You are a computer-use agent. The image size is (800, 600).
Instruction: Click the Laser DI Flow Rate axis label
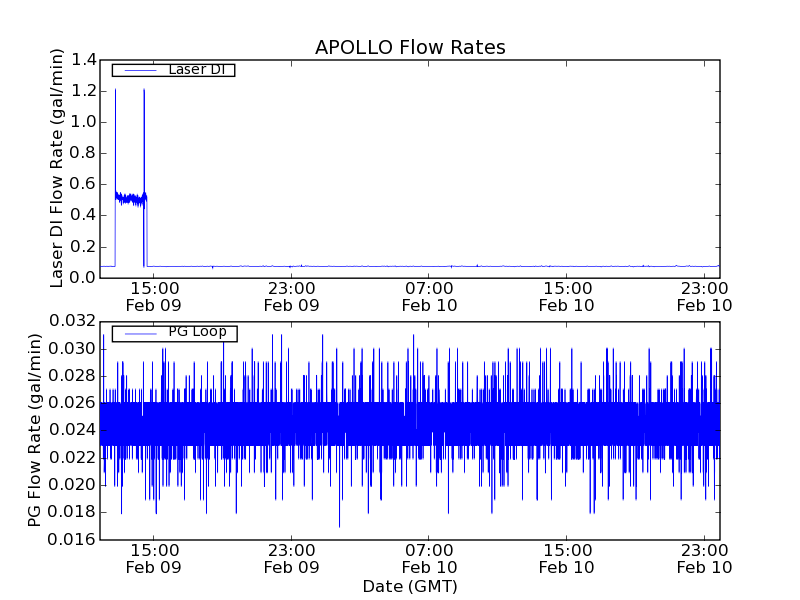click(57, 168)
